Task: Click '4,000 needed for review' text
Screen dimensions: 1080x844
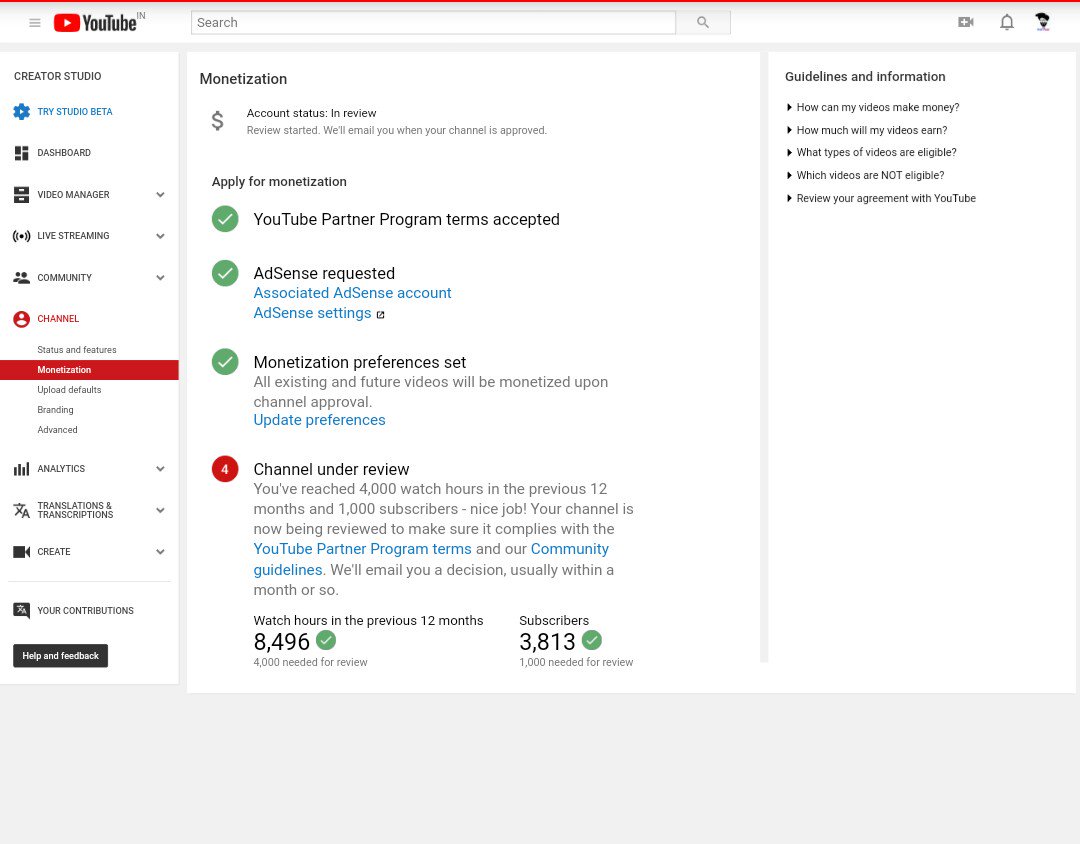Action: tap(310, 662)
